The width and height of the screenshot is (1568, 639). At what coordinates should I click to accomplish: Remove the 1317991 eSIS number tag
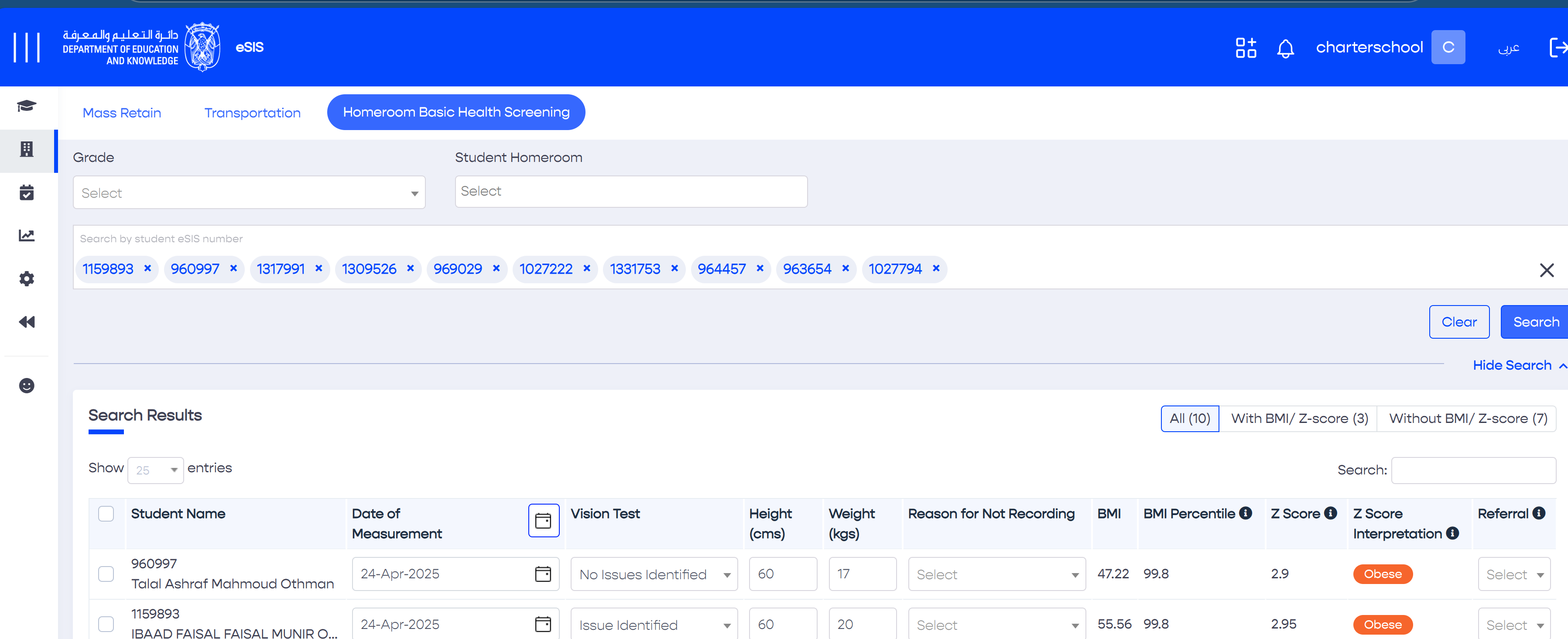click(x=318, y=268)
